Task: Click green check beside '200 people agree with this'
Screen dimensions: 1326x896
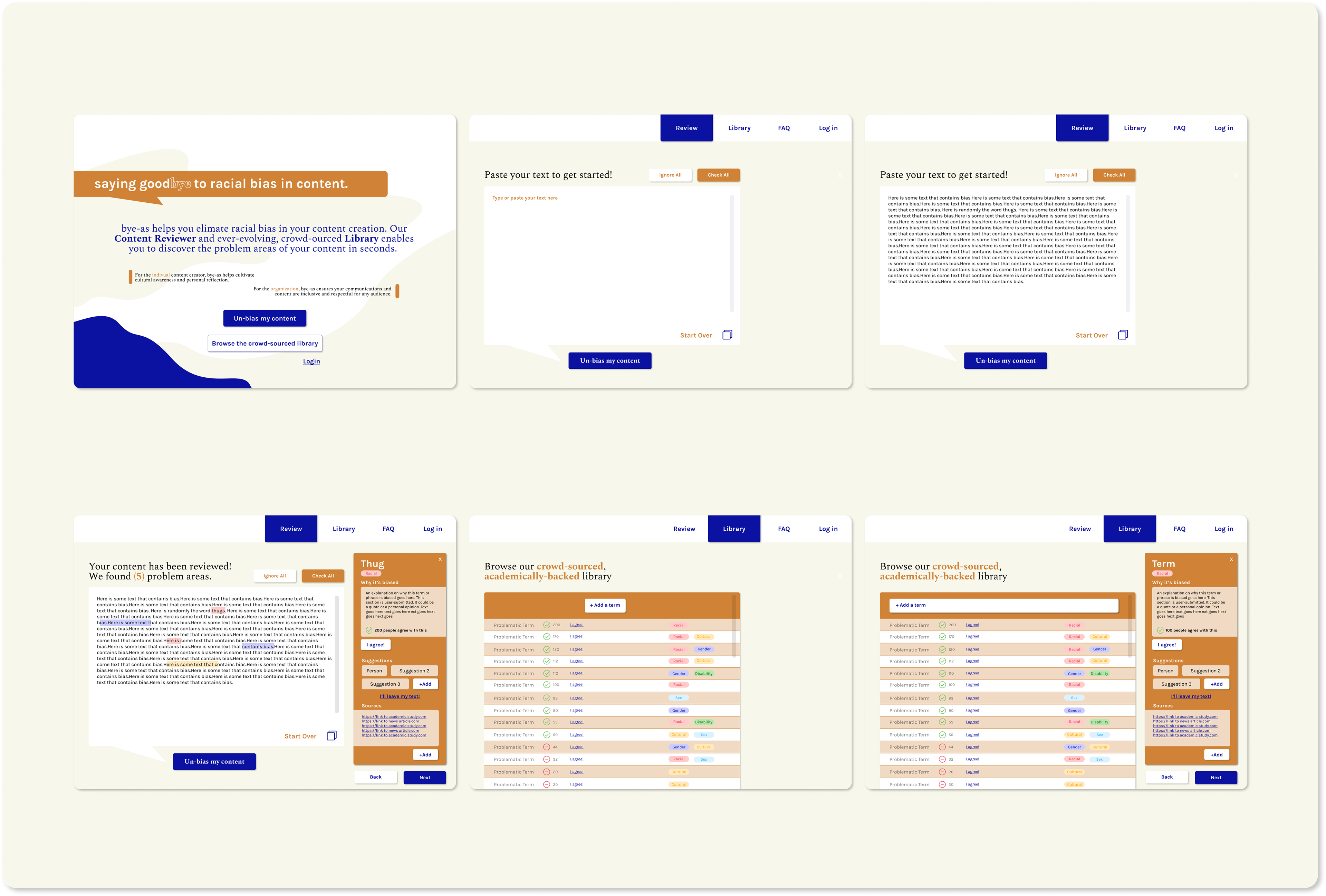Action: 369,630
